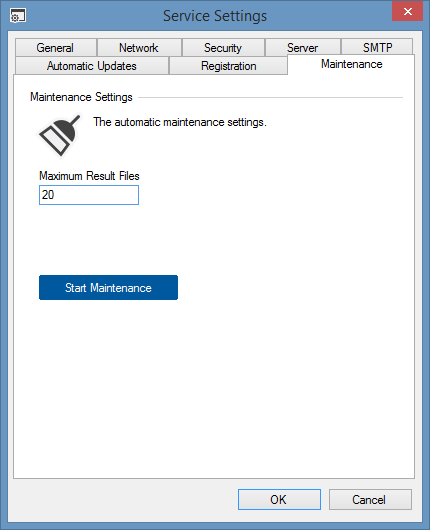Click the Service Settings window icon in title bar
430x530 pixels.
(x=18, y=16)
